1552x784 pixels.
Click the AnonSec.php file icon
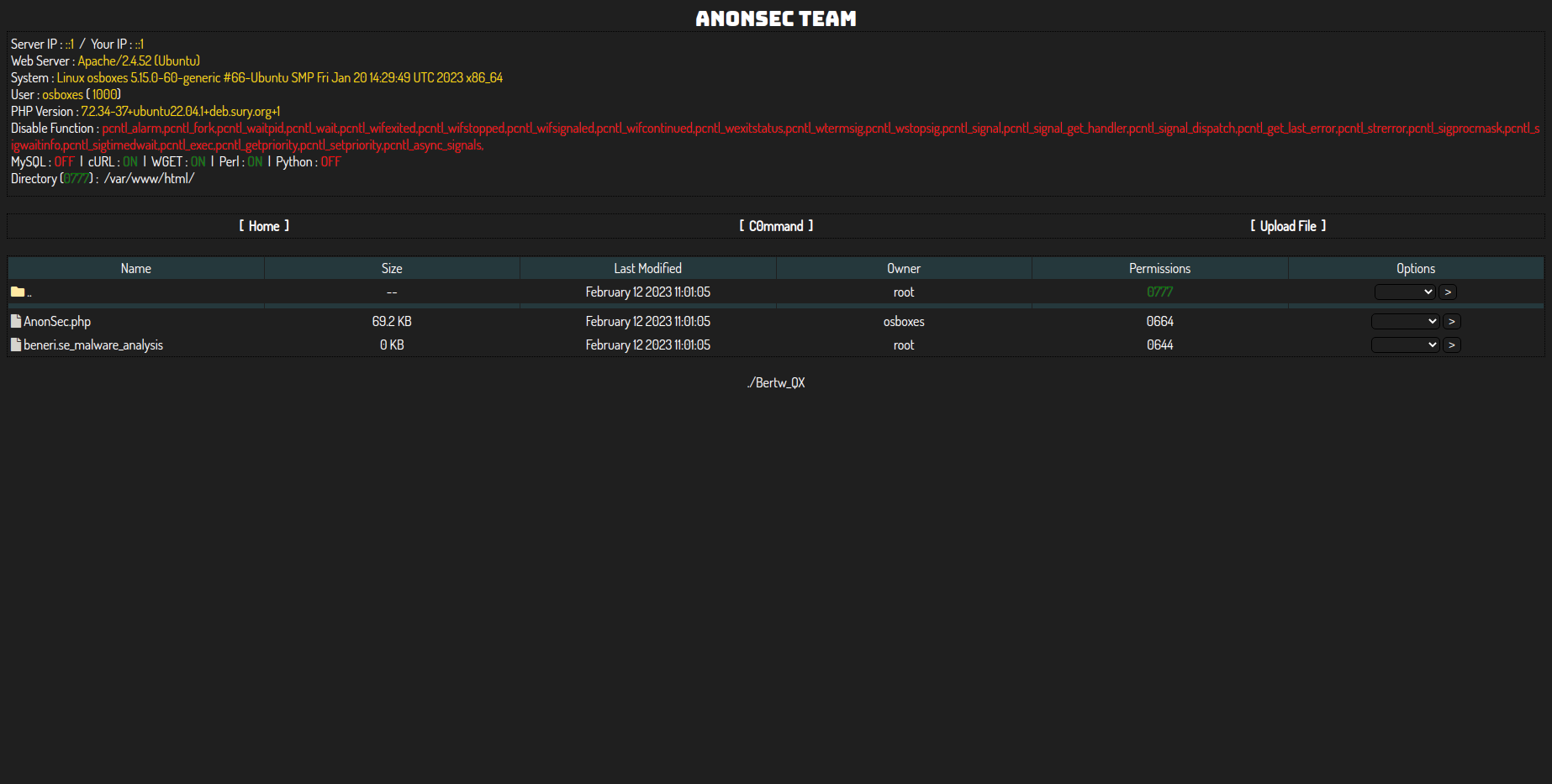[x=16, y=321]
